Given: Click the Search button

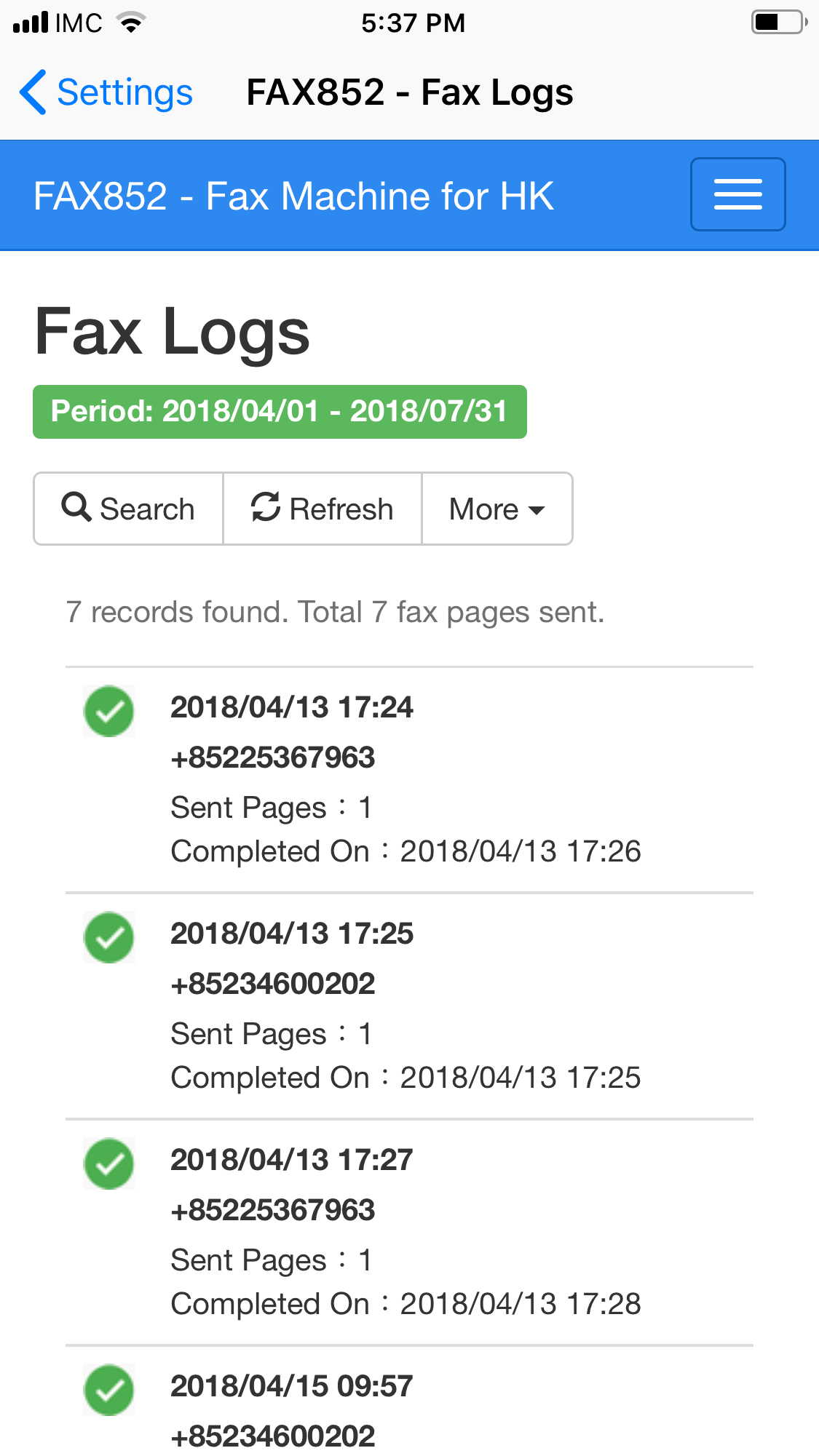Looking at the screenshot, I should click(128, 509).
